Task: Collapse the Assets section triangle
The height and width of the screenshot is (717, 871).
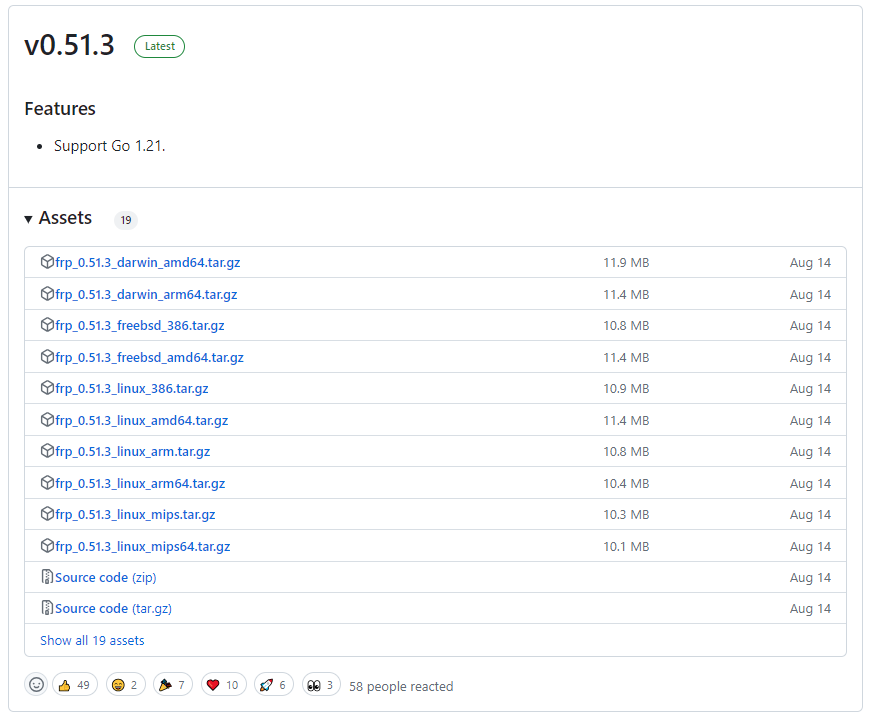Action: tap(29, 219)
